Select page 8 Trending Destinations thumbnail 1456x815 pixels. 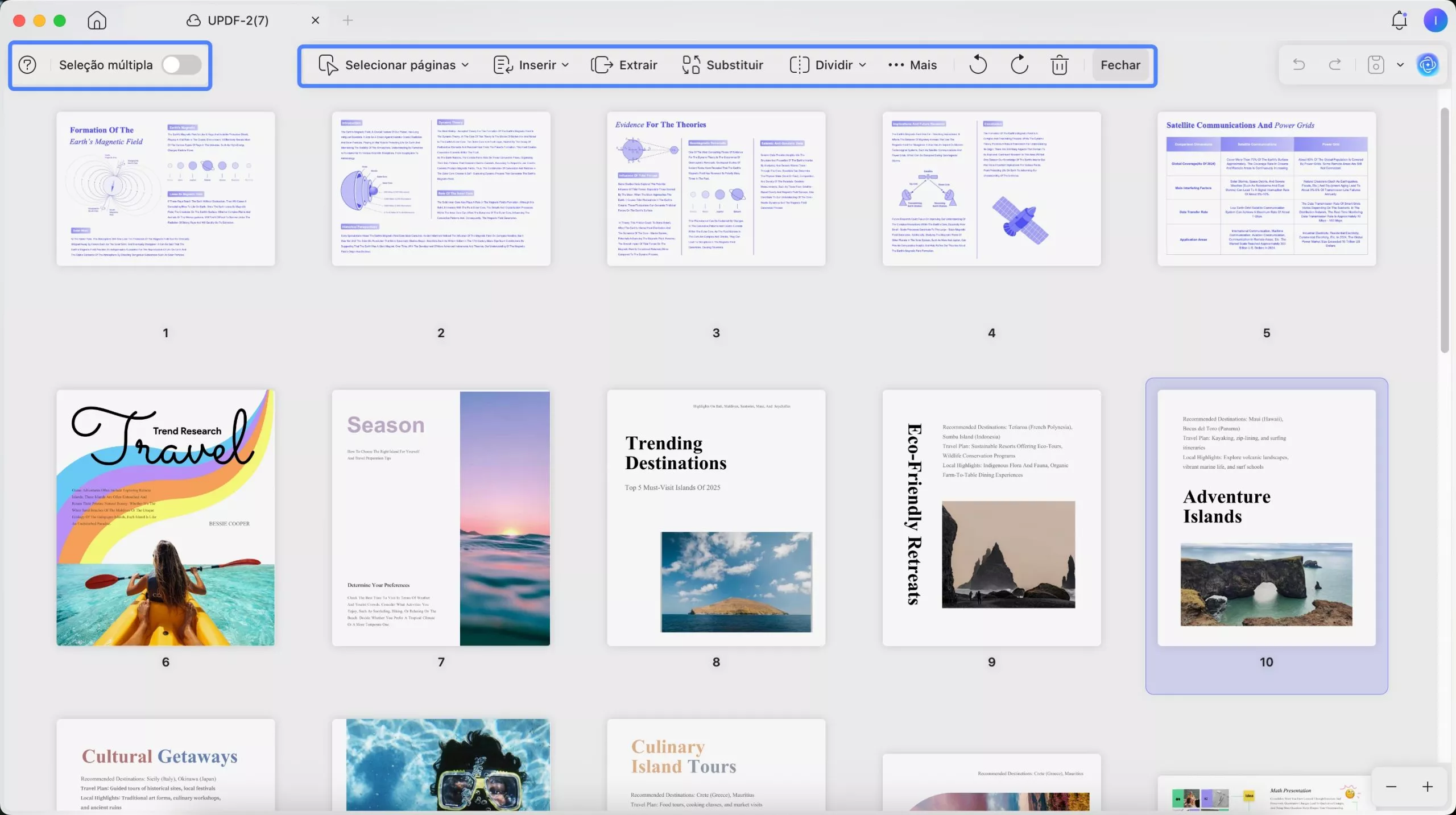click(x=716, y=518)
